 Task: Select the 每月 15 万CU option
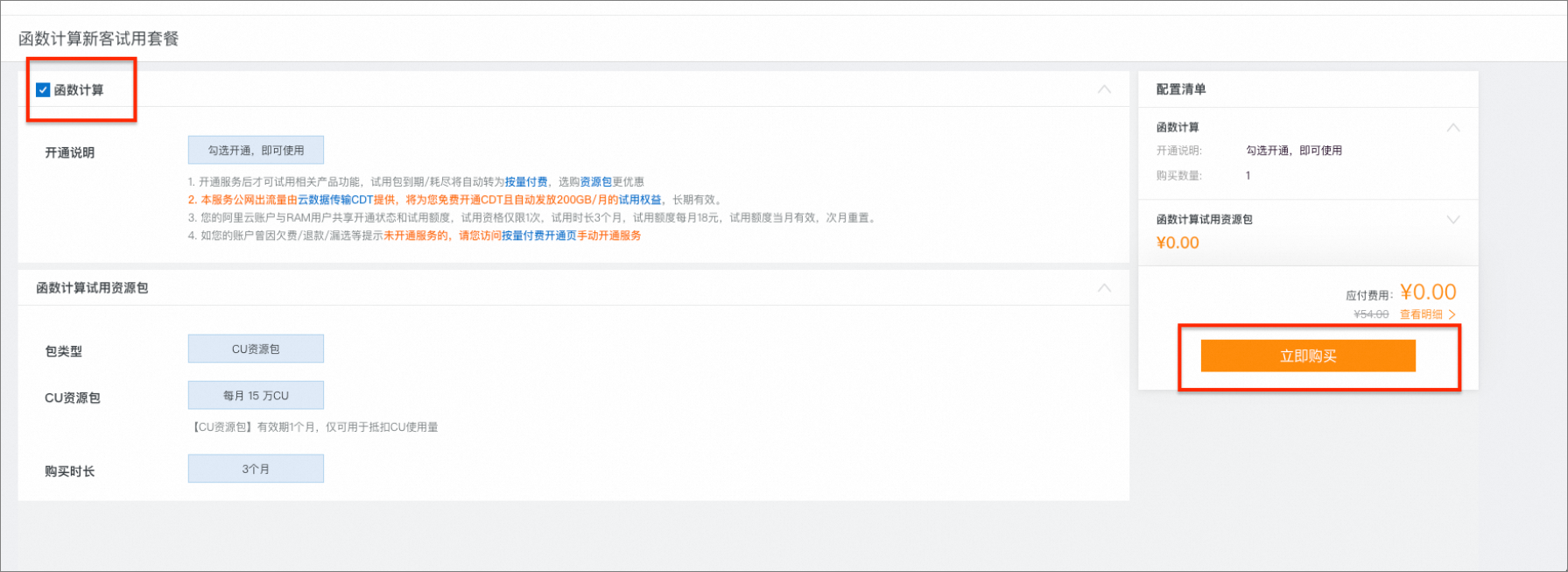pos(256,395)
